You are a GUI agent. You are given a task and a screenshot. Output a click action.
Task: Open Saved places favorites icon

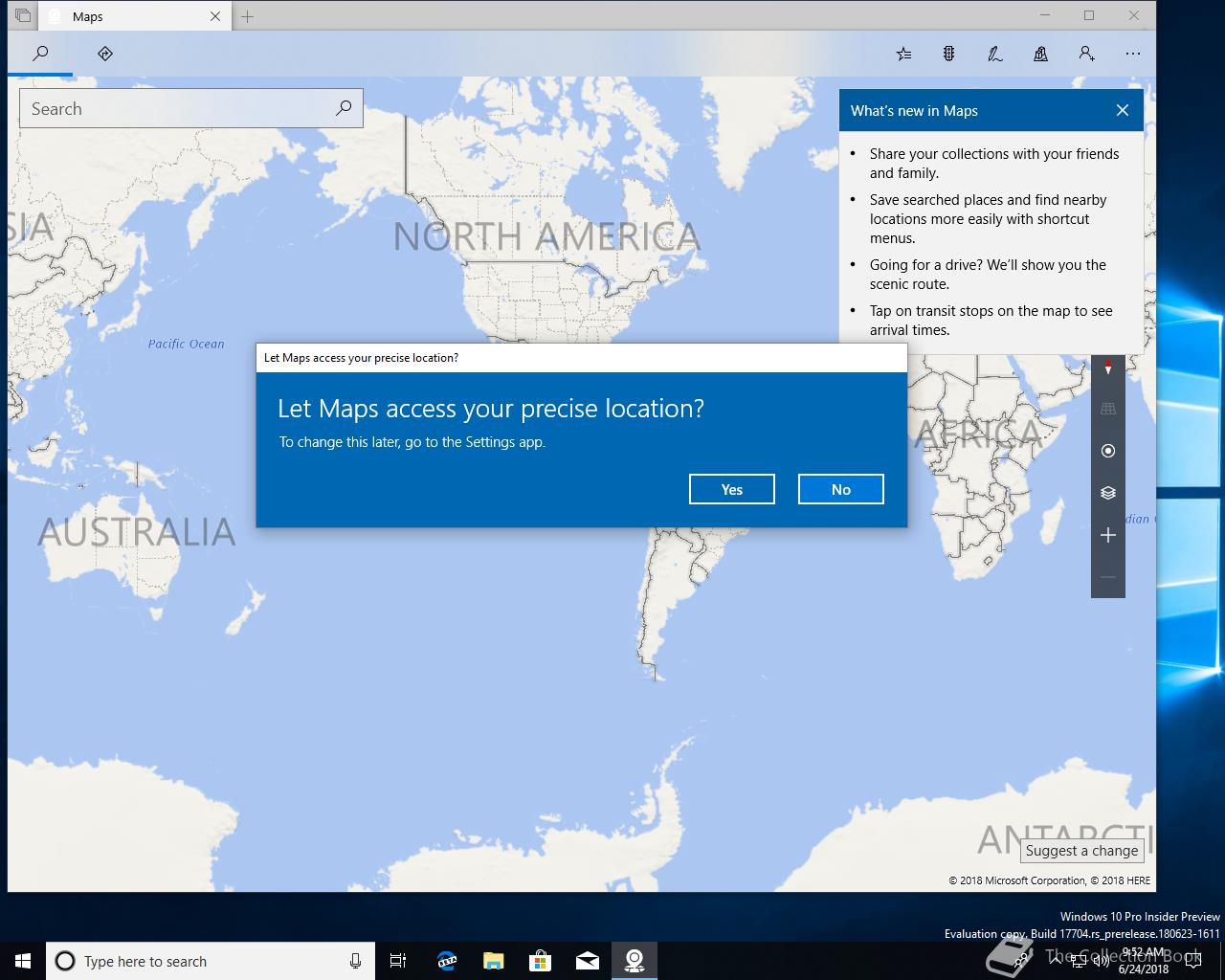pyautogui.click(x=903, y=54)
